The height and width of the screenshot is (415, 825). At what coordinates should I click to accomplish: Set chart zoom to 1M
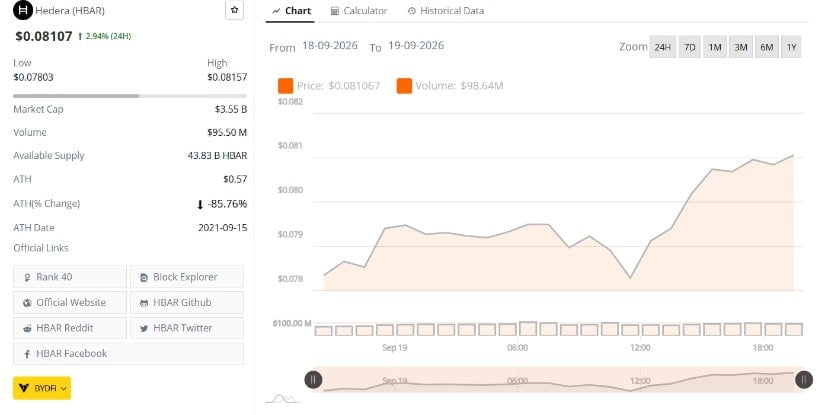click(x=715, y=47)
